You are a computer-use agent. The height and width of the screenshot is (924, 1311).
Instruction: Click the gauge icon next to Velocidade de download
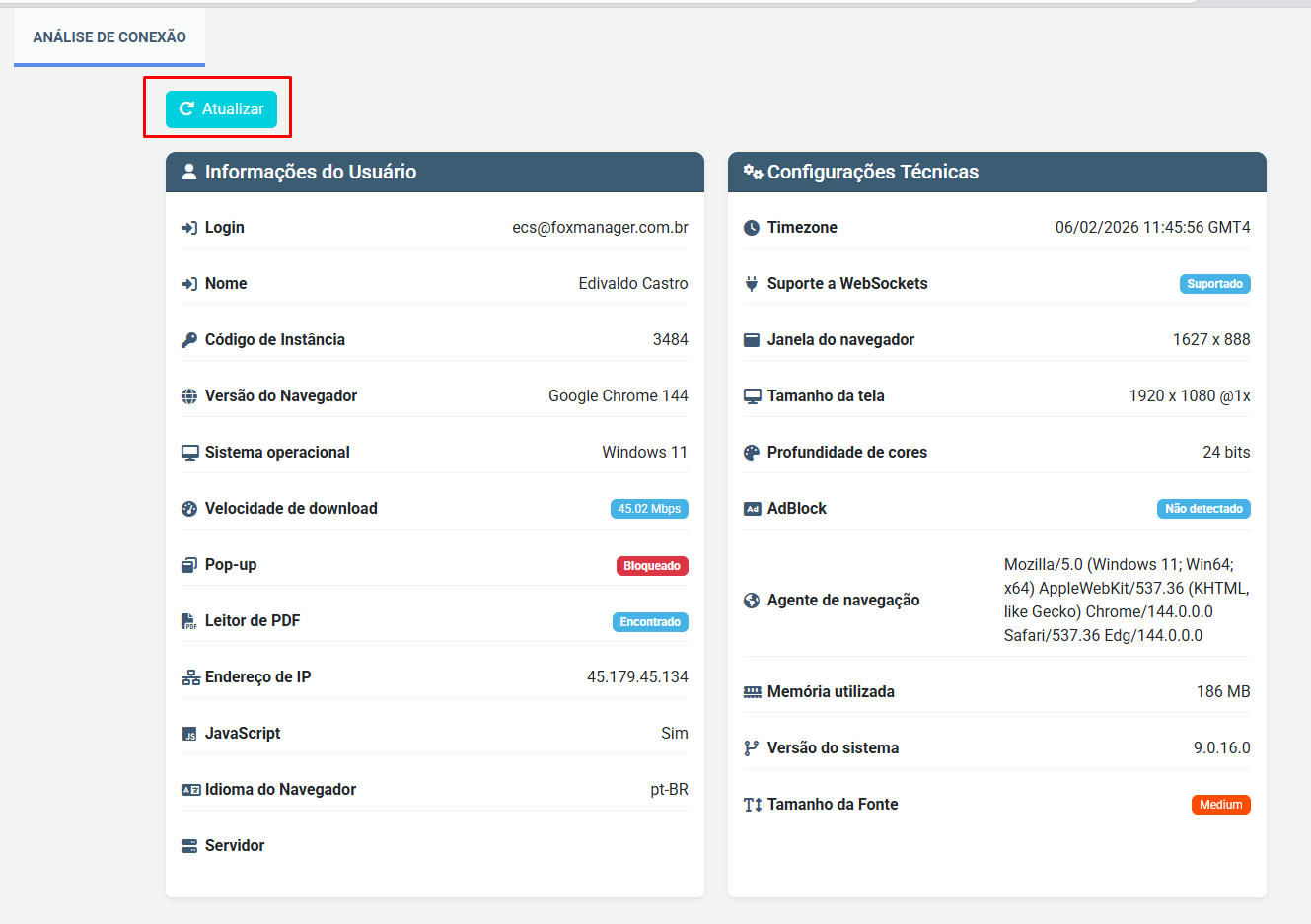(x=189, y=509)
